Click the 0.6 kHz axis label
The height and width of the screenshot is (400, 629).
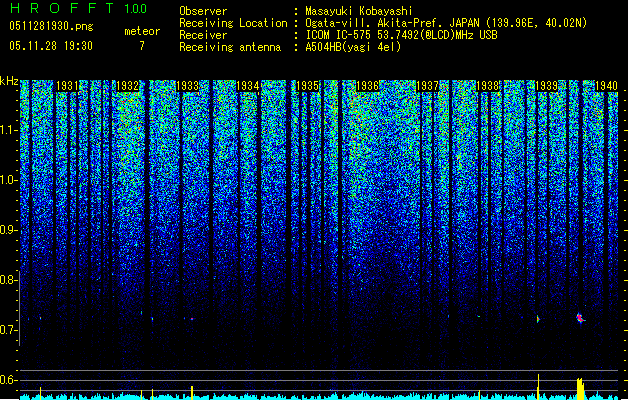point(9,380)
